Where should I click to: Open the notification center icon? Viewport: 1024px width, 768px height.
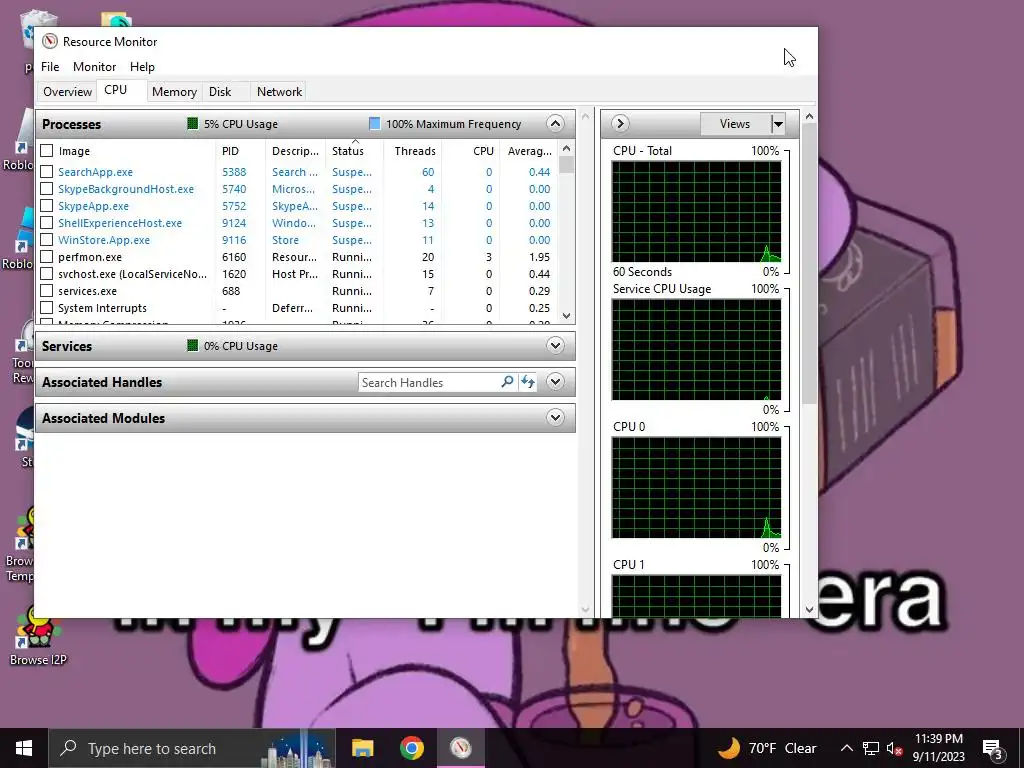[993, 749]
